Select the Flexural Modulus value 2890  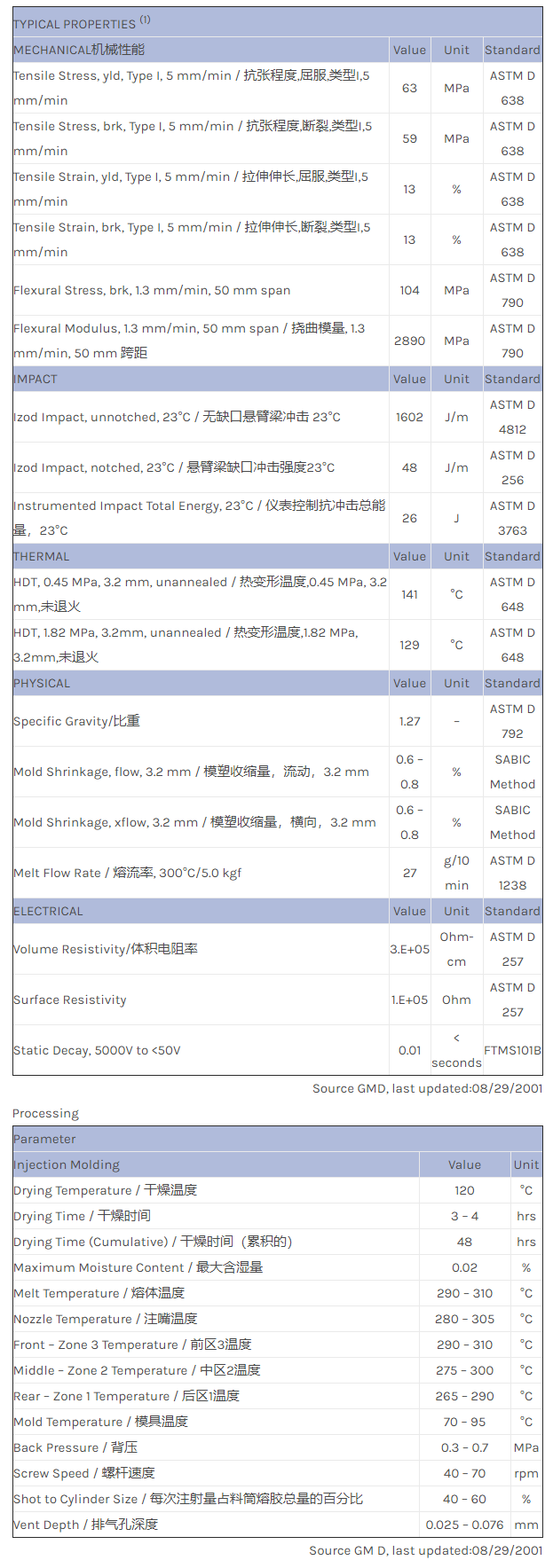(x=409, y=341)
